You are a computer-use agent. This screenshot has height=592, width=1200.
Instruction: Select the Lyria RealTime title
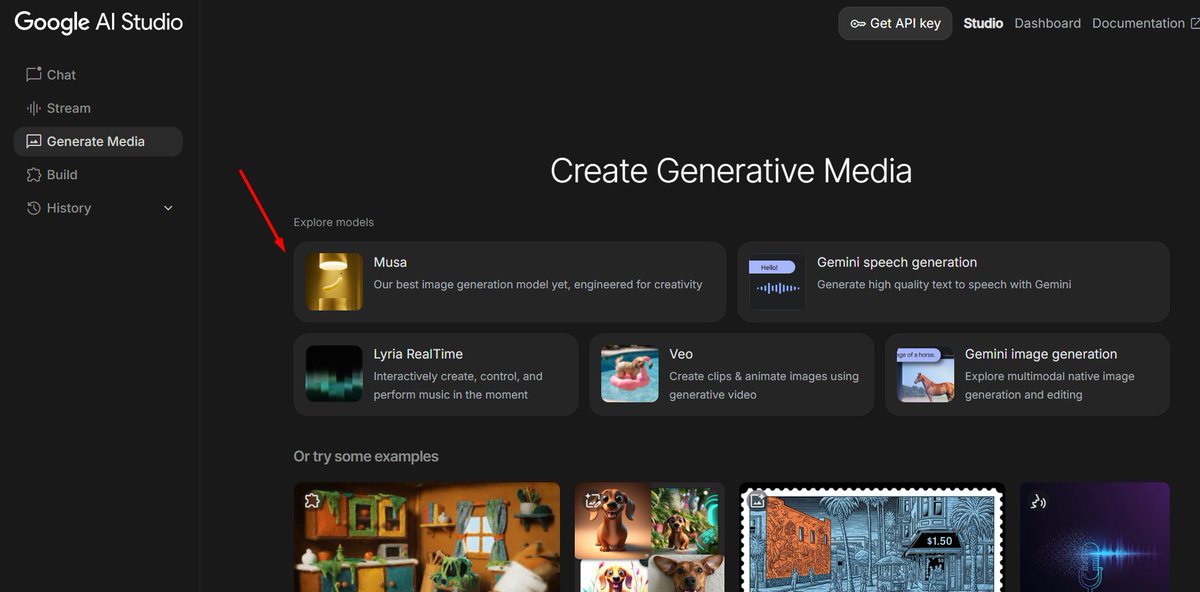[x=418, y=354]
